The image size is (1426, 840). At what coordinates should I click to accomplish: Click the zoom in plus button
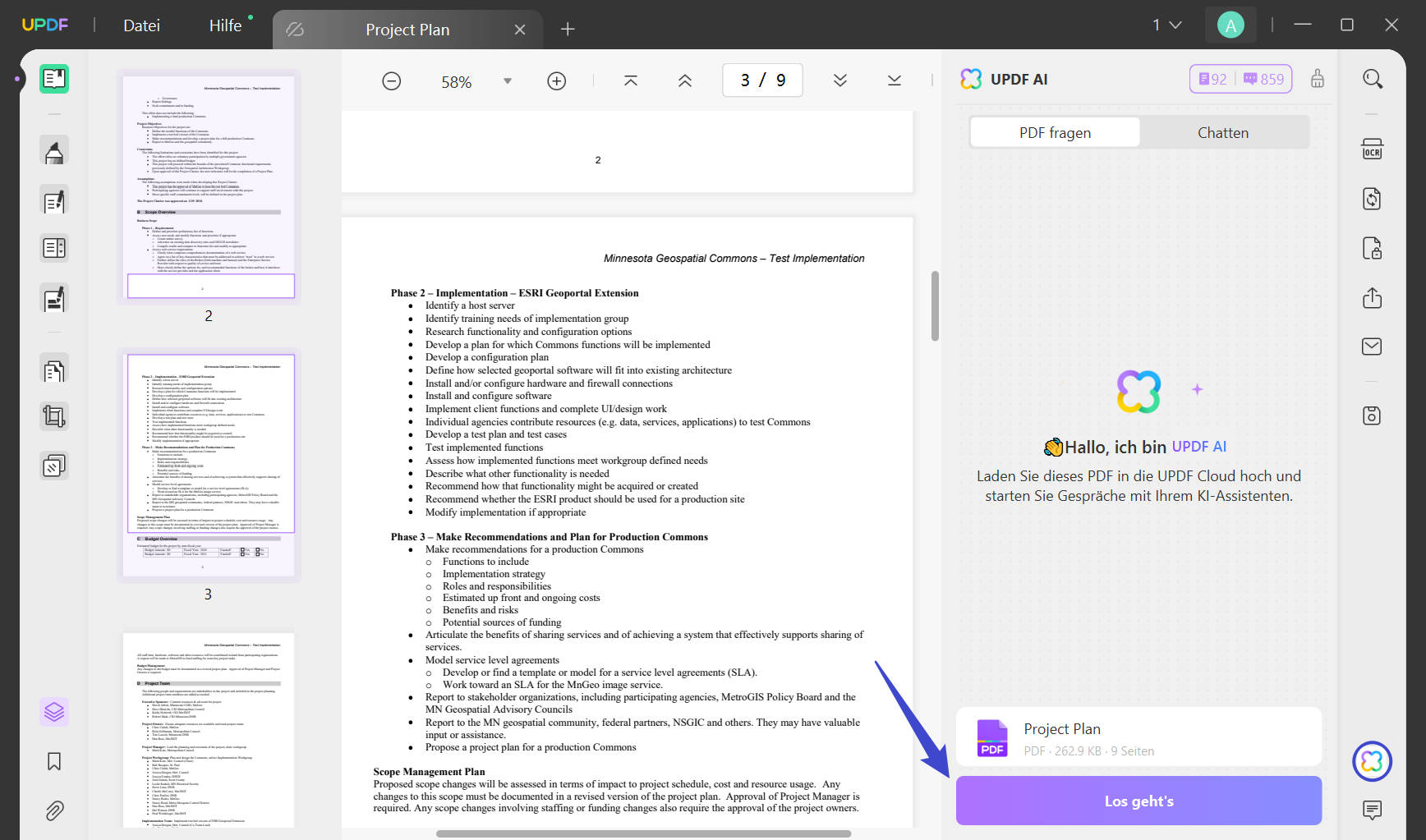pyautogui.click(x=557, y=81)
